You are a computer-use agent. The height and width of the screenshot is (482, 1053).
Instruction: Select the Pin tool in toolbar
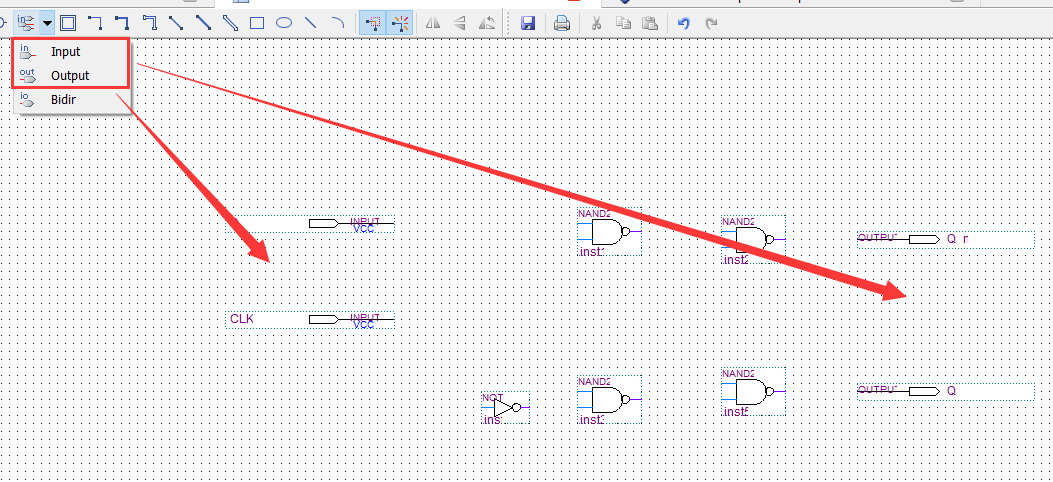coord(26,23)
